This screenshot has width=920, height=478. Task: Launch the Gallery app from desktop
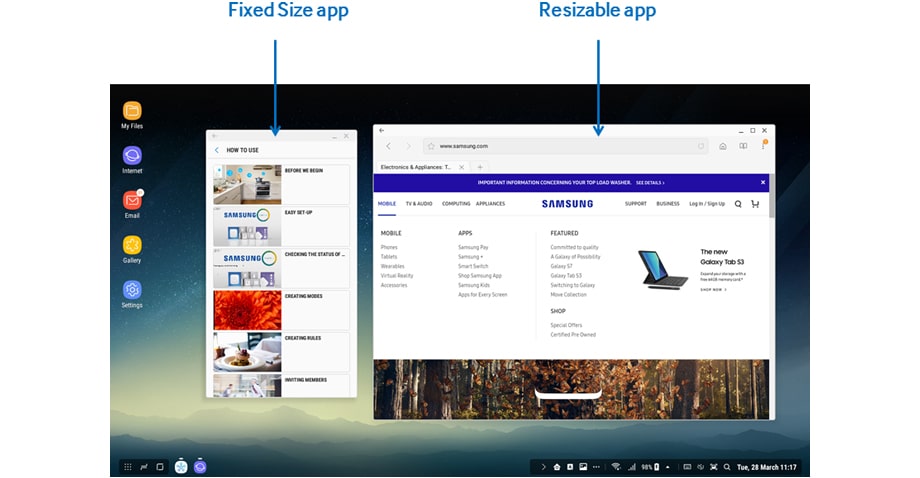(x=132, y=245)
